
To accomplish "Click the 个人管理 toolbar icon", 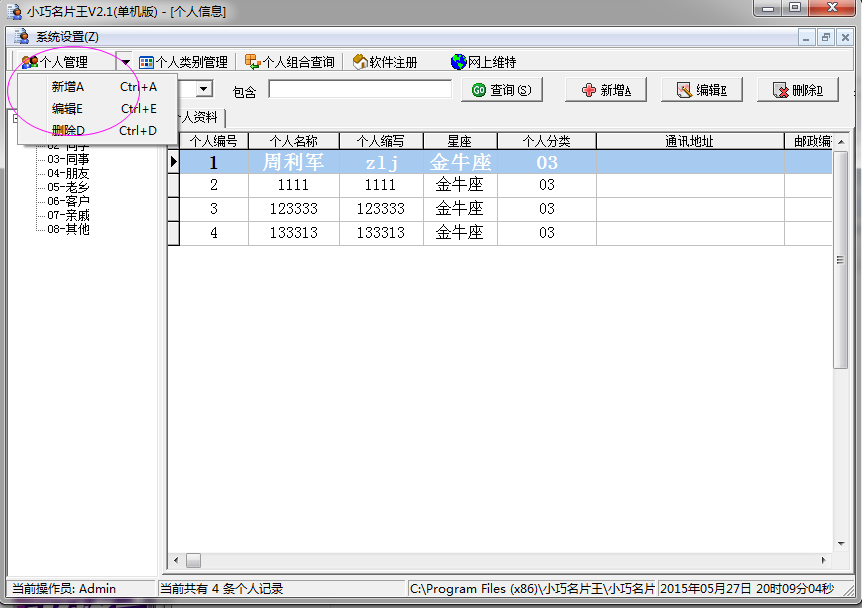I will (30, 62).
